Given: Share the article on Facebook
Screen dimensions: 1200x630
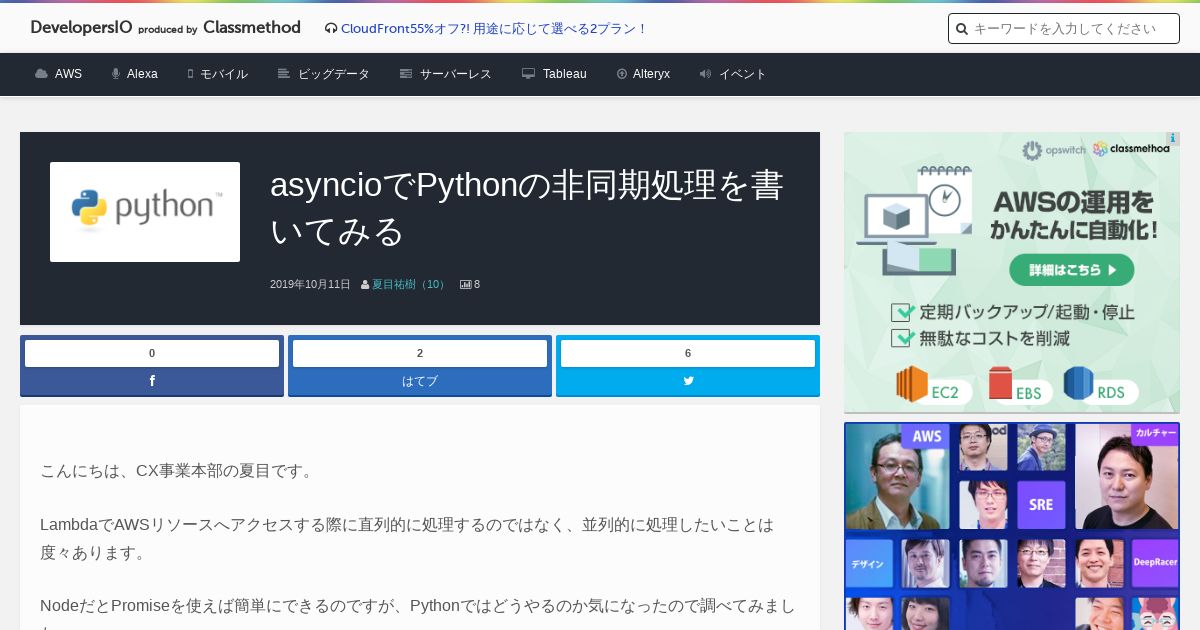Looking at the screenshot, I should (x=152, y=381).
